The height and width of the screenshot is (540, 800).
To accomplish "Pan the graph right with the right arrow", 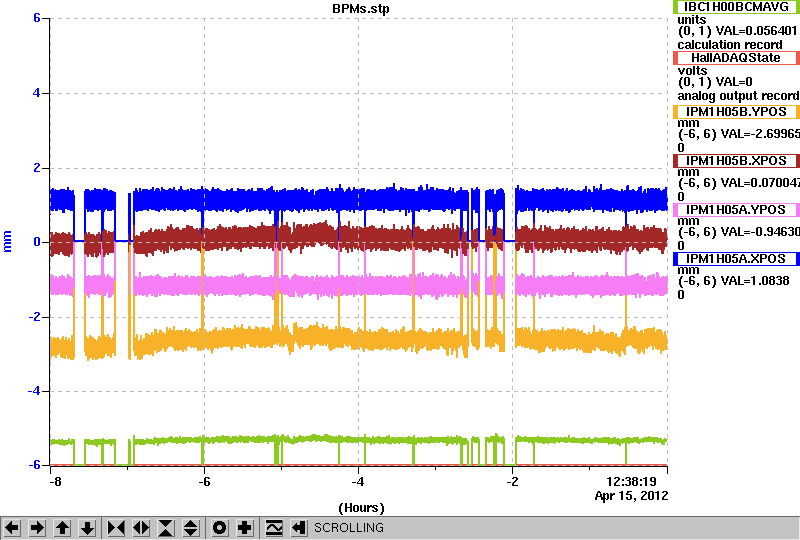I will coord(37,528).
